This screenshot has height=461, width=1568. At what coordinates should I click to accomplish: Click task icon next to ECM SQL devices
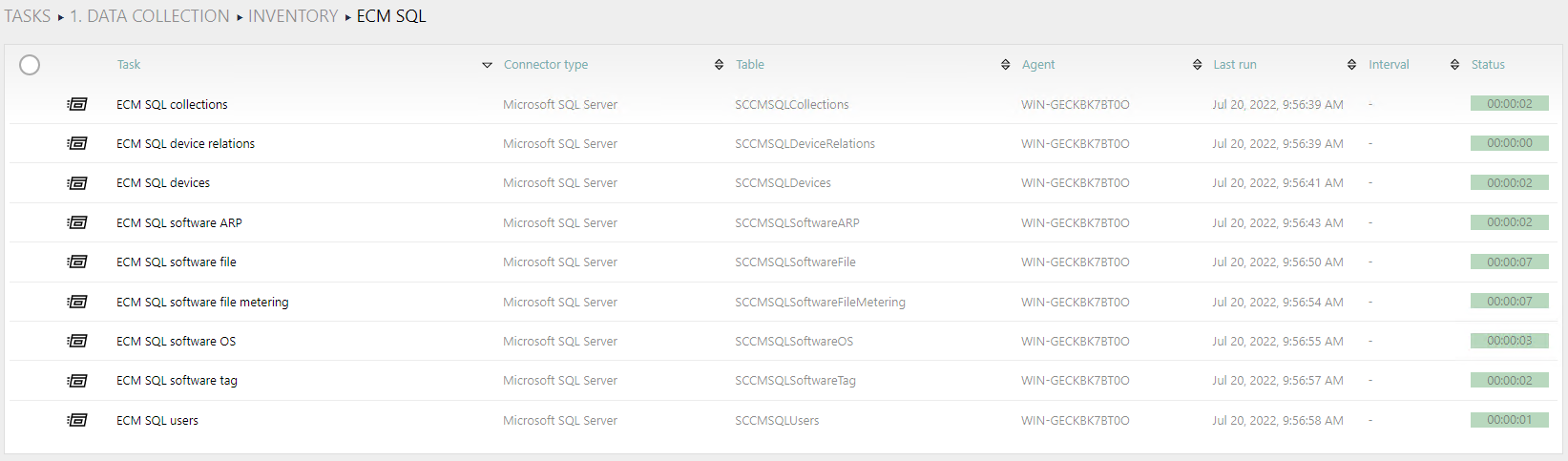77,182
